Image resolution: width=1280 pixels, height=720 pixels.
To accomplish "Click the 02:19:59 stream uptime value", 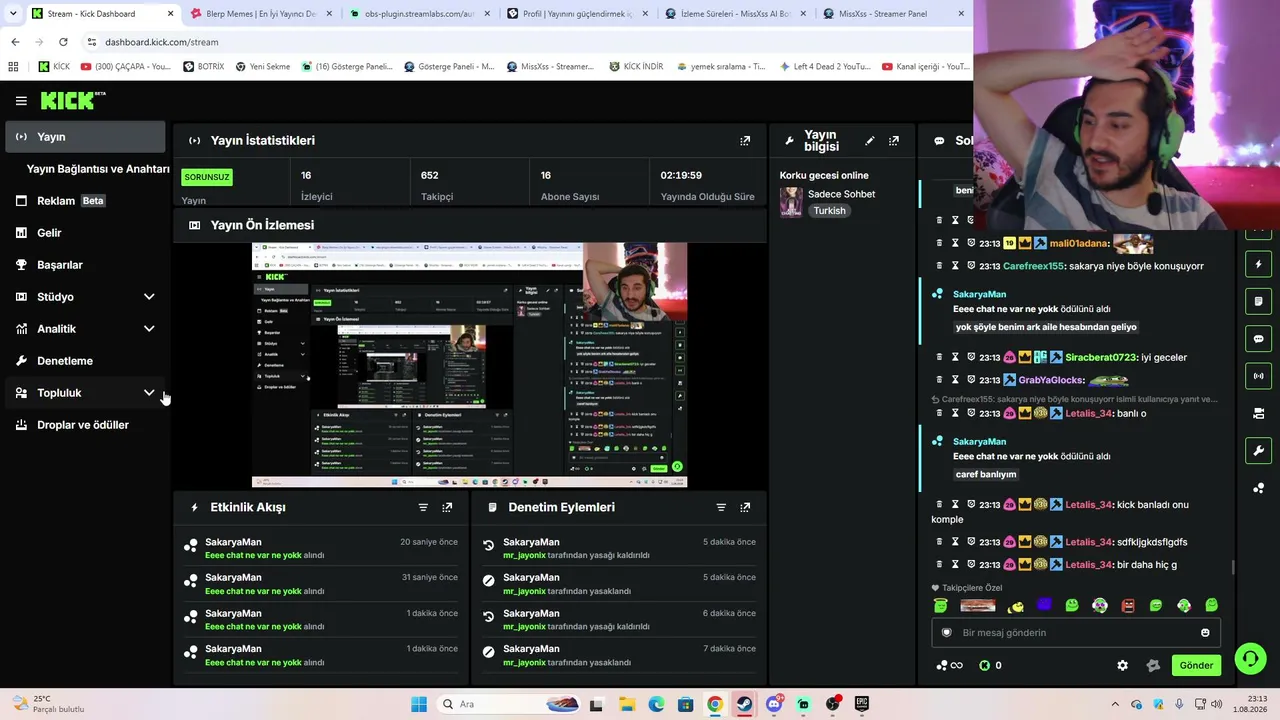I will tap(681, 175).
